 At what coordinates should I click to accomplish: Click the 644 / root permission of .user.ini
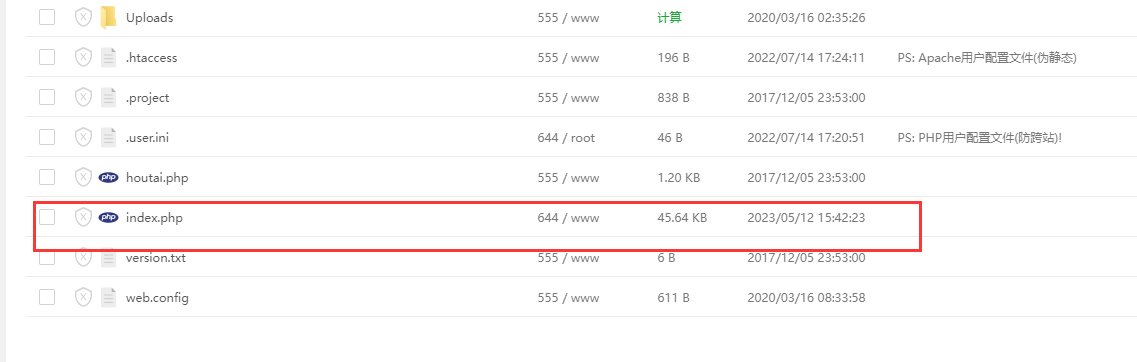coord(566,137)
